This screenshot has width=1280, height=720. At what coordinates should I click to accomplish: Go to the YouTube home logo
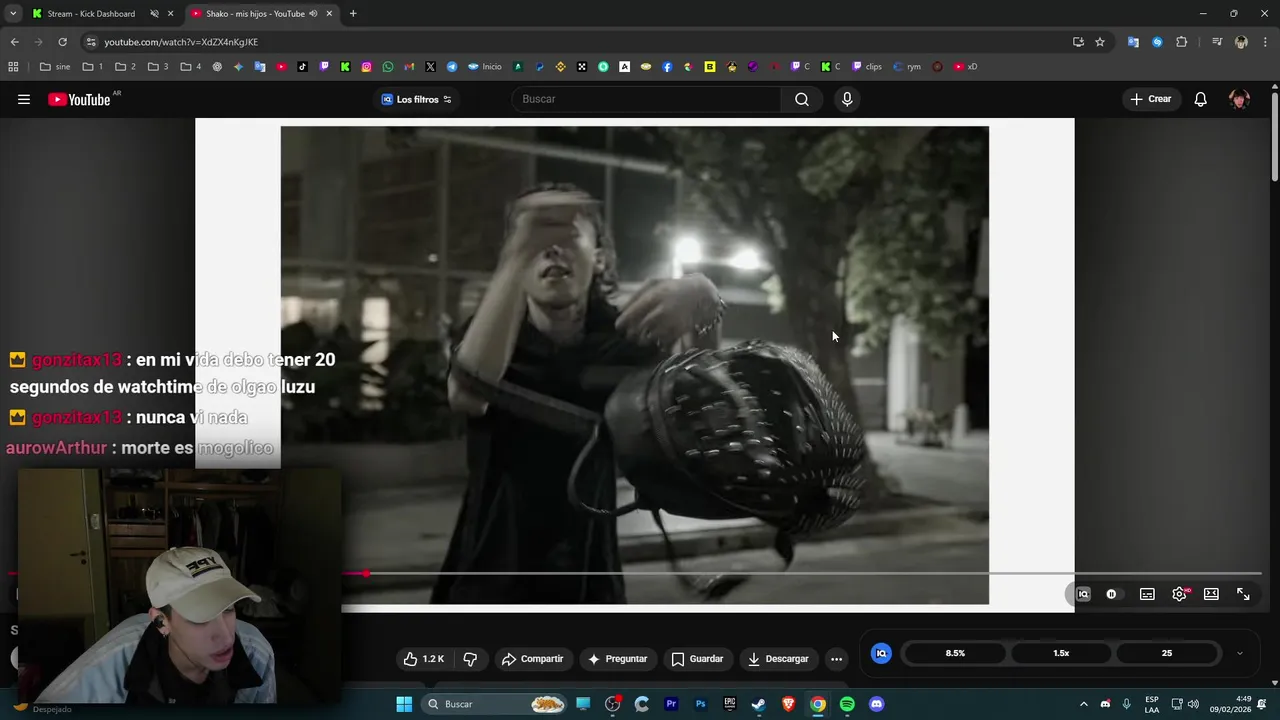[79, 99]
